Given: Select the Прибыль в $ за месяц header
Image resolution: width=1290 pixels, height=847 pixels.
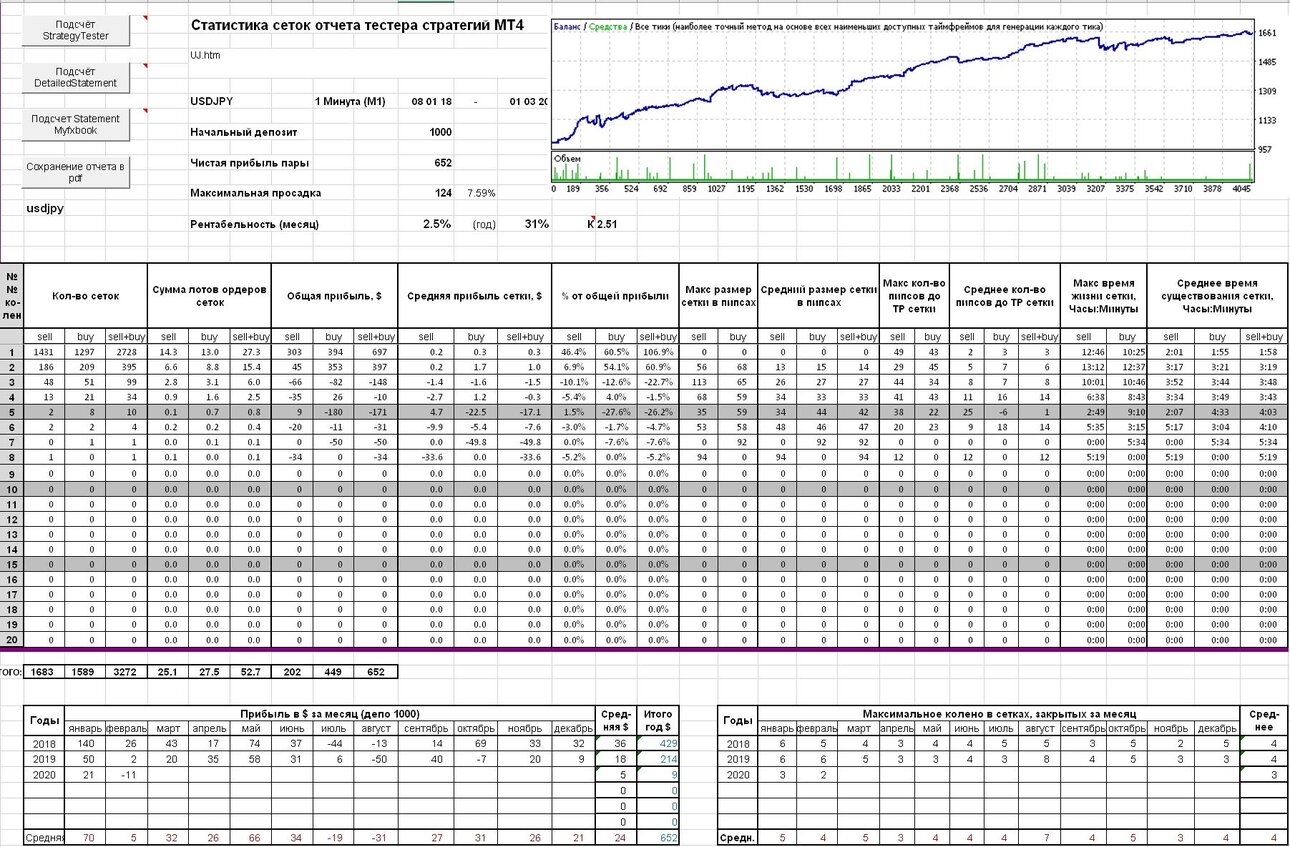Looking at the screenshot, I should coord(330,713).
